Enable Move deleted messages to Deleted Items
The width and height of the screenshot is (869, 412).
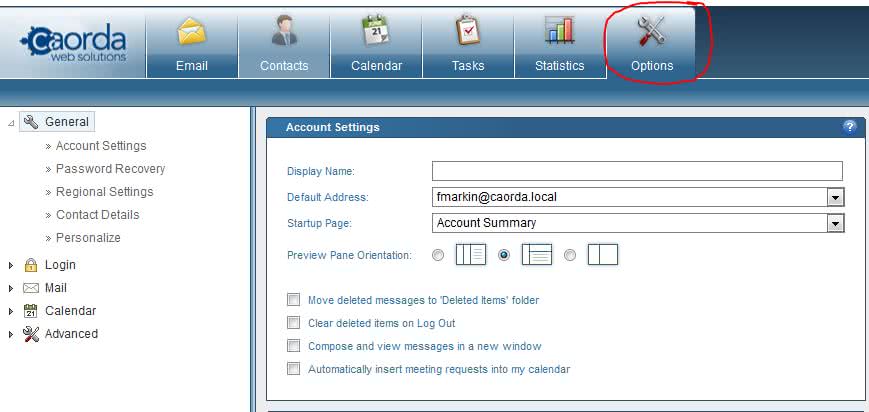pyautogui.click(x=293, y=300)
